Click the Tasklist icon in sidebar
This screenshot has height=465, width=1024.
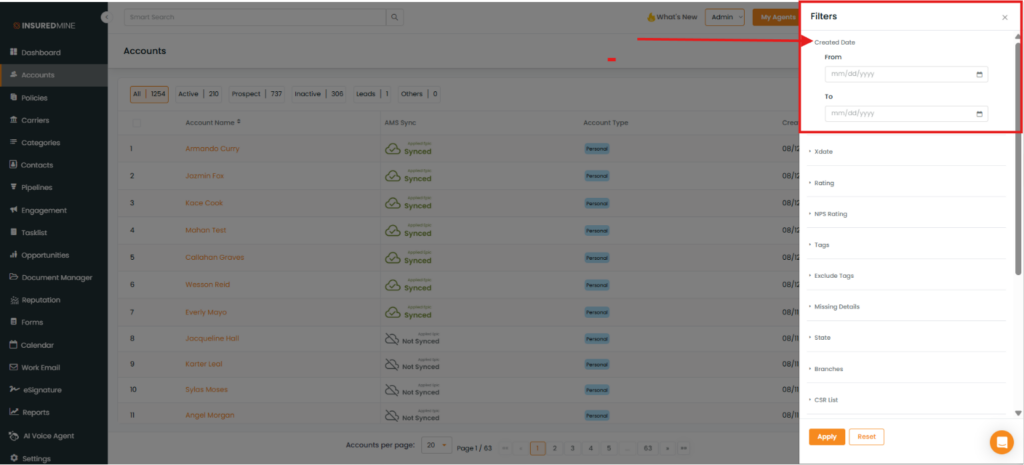[x=14, y=232]
